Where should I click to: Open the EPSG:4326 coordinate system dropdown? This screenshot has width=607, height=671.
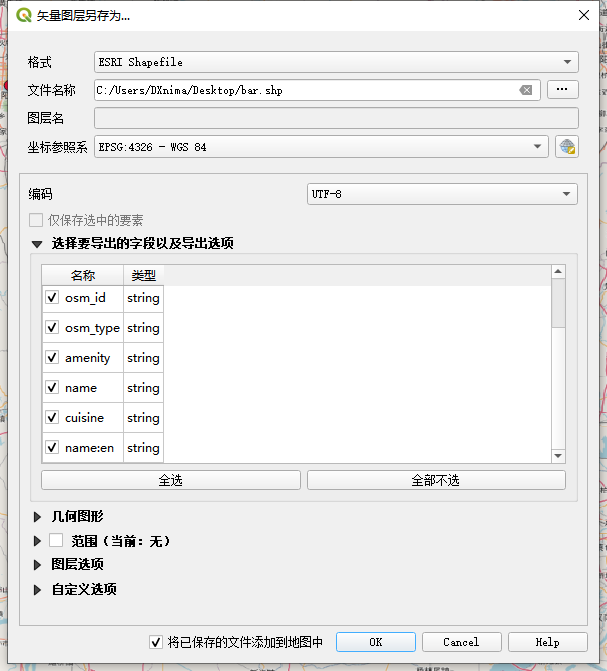pos(321,147)
